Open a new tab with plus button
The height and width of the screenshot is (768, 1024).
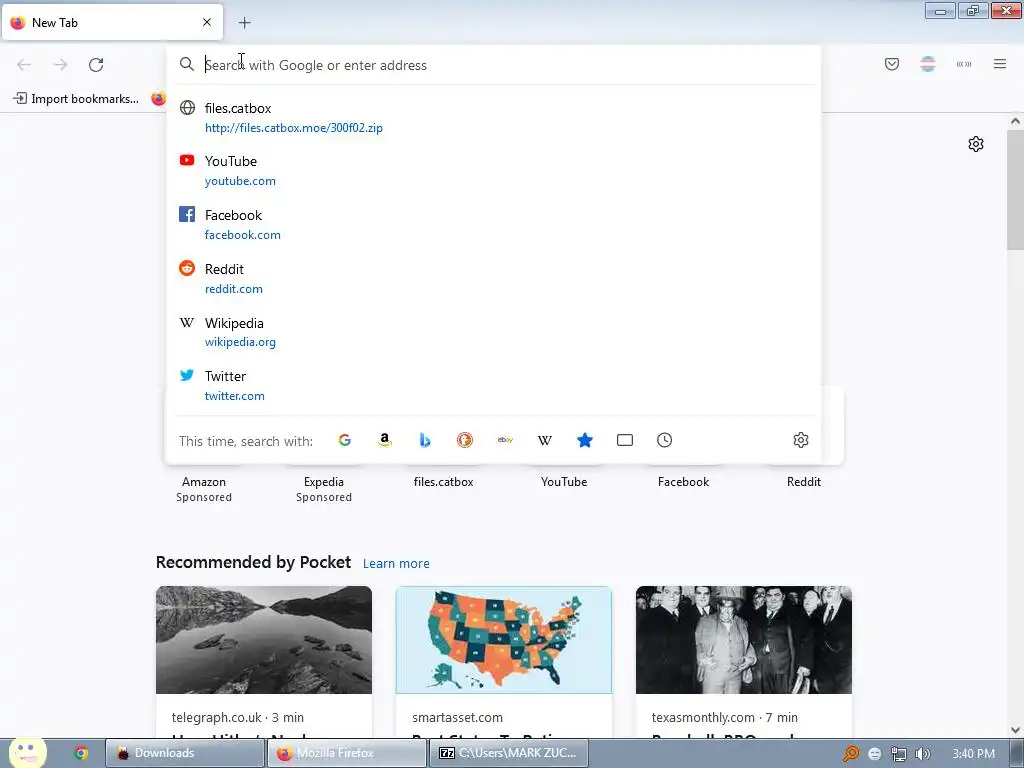pos(244,23)
